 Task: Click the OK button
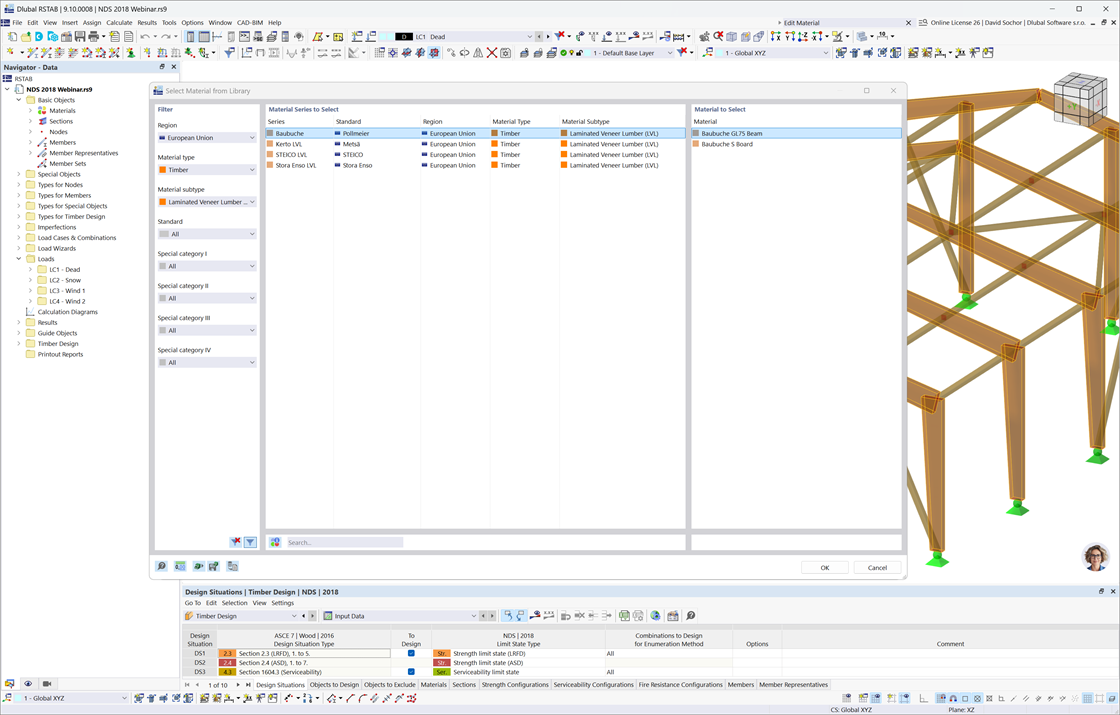click(824, 567)
